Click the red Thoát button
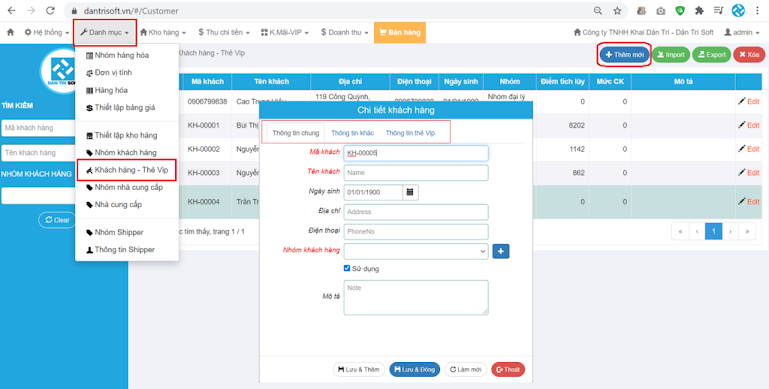769x389 pixels. (508, 369)
